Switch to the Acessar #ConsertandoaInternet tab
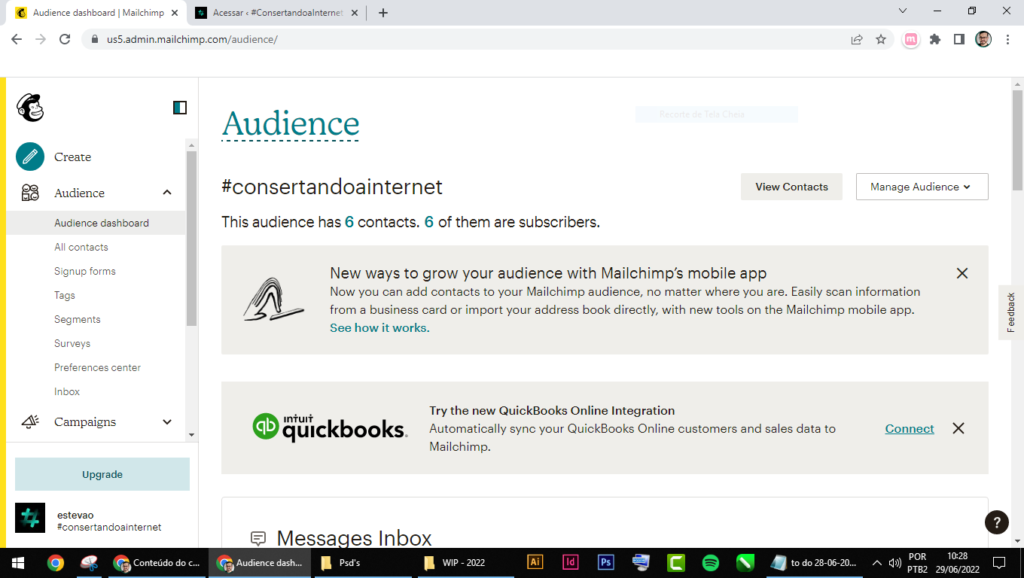Screen dimensions: 1024x578 (278, 12)
